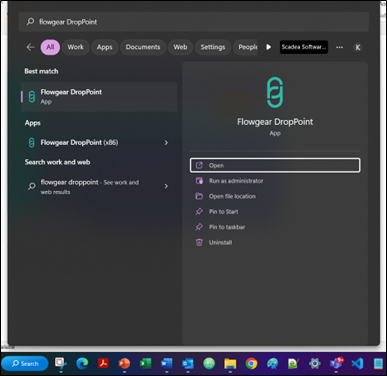Choose Open file location
Image resolution: width=387 pixels, height=376 pixels.
(x=275, y=196)
